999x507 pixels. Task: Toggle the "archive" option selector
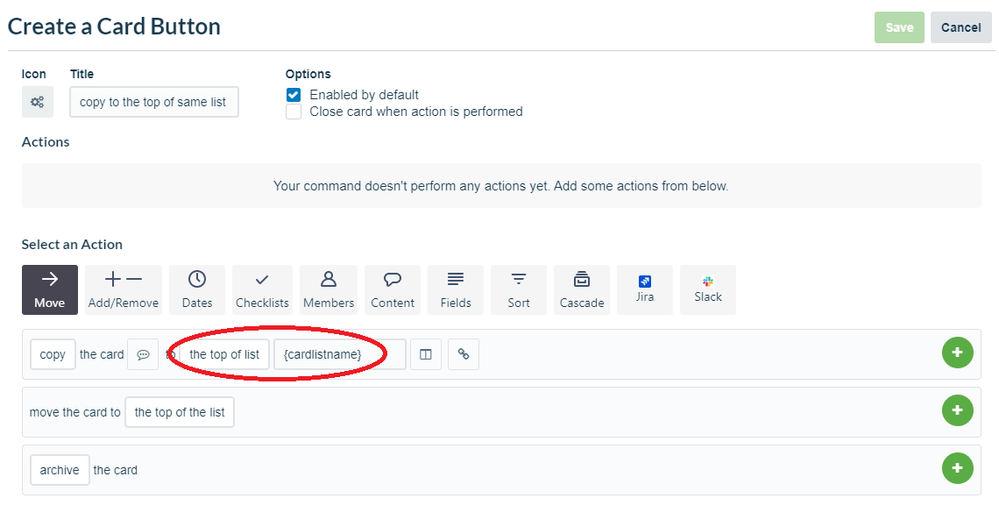[x=60, y=470]
